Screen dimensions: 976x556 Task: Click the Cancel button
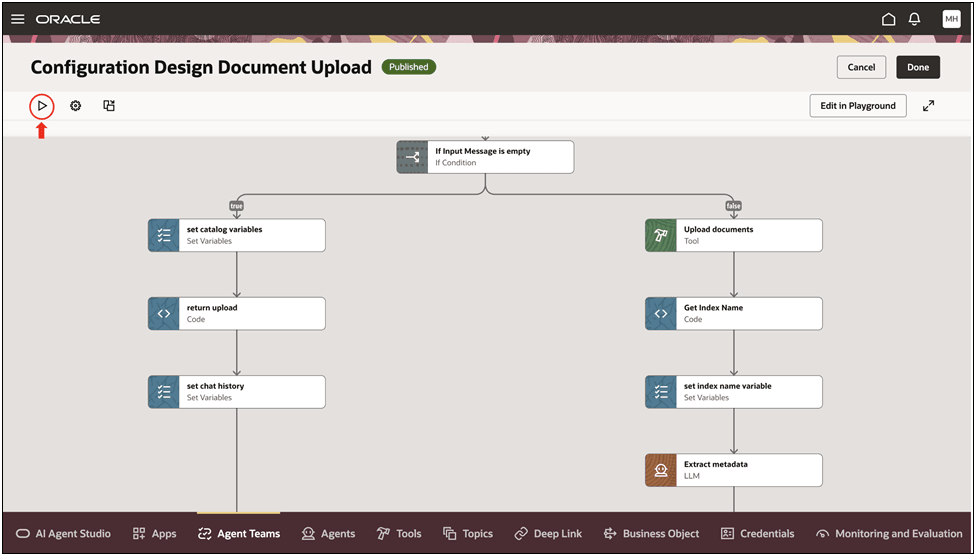pyautogui.click(x=861, y=67)
